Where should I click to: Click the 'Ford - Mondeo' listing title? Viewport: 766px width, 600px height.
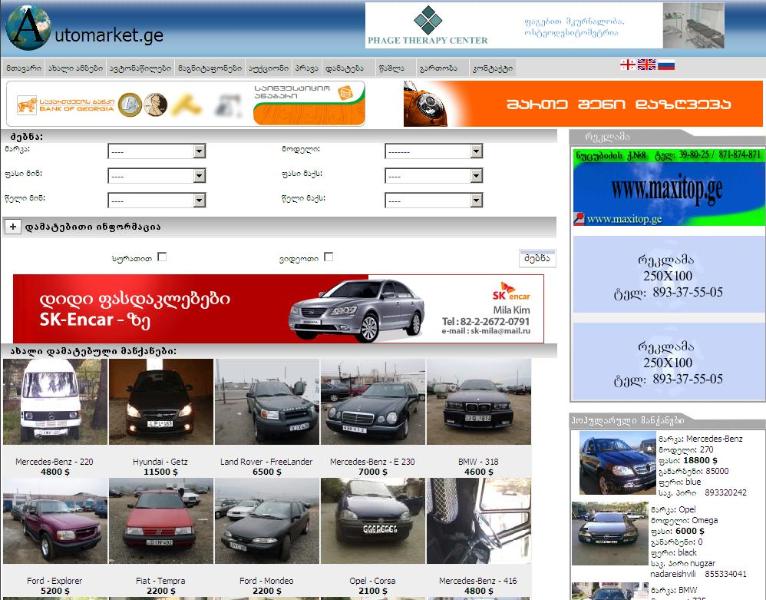(266, 581)
